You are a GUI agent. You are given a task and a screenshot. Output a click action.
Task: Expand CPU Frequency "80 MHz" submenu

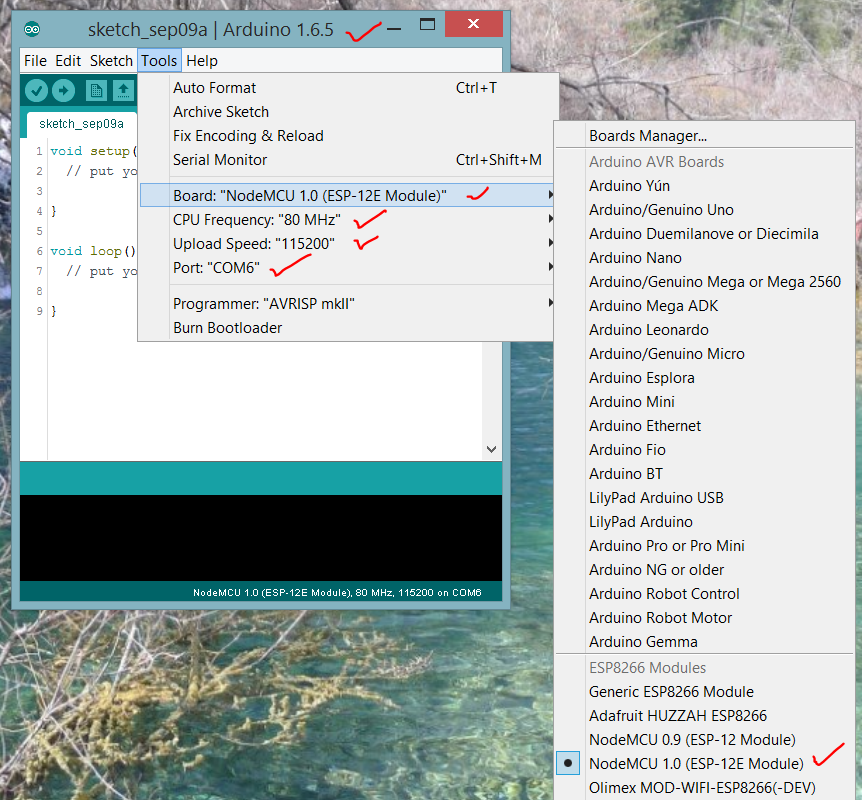(x=346, y=220)
